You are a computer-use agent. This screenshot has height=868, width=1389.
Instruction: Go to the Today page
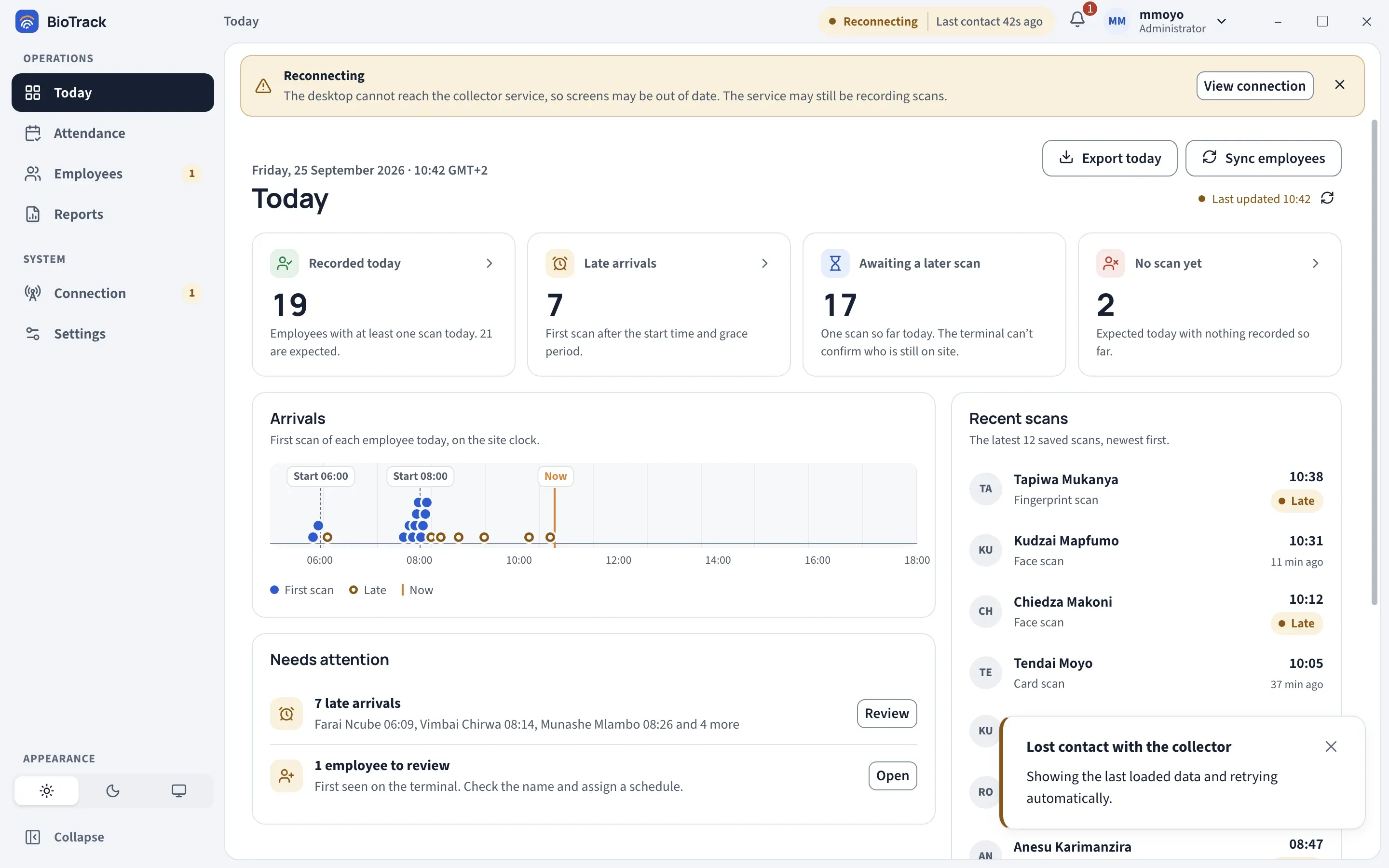(112, 93)
